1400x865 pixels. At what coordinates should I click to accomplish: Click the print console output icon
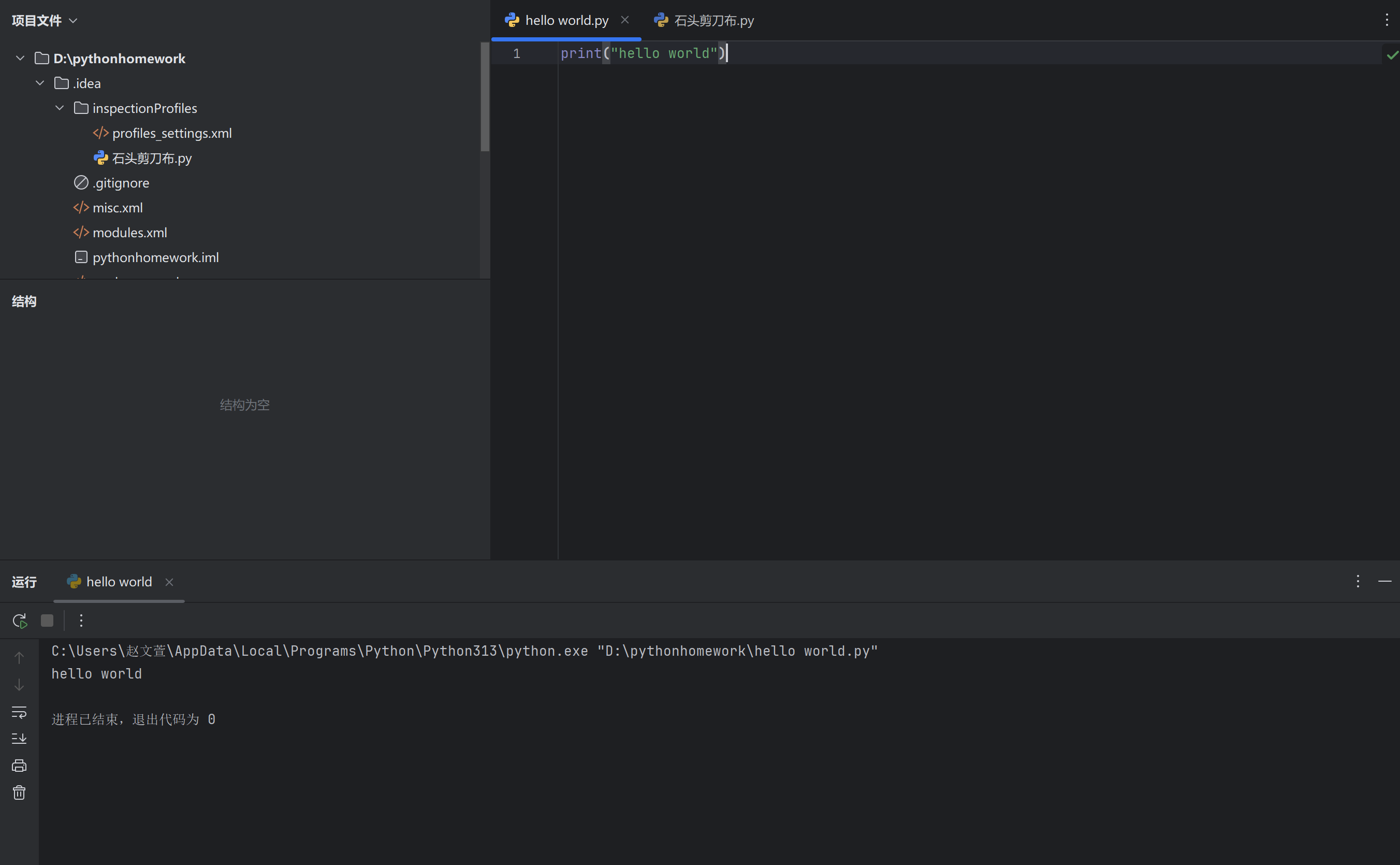pyautogui.click(x=19, y=766)
